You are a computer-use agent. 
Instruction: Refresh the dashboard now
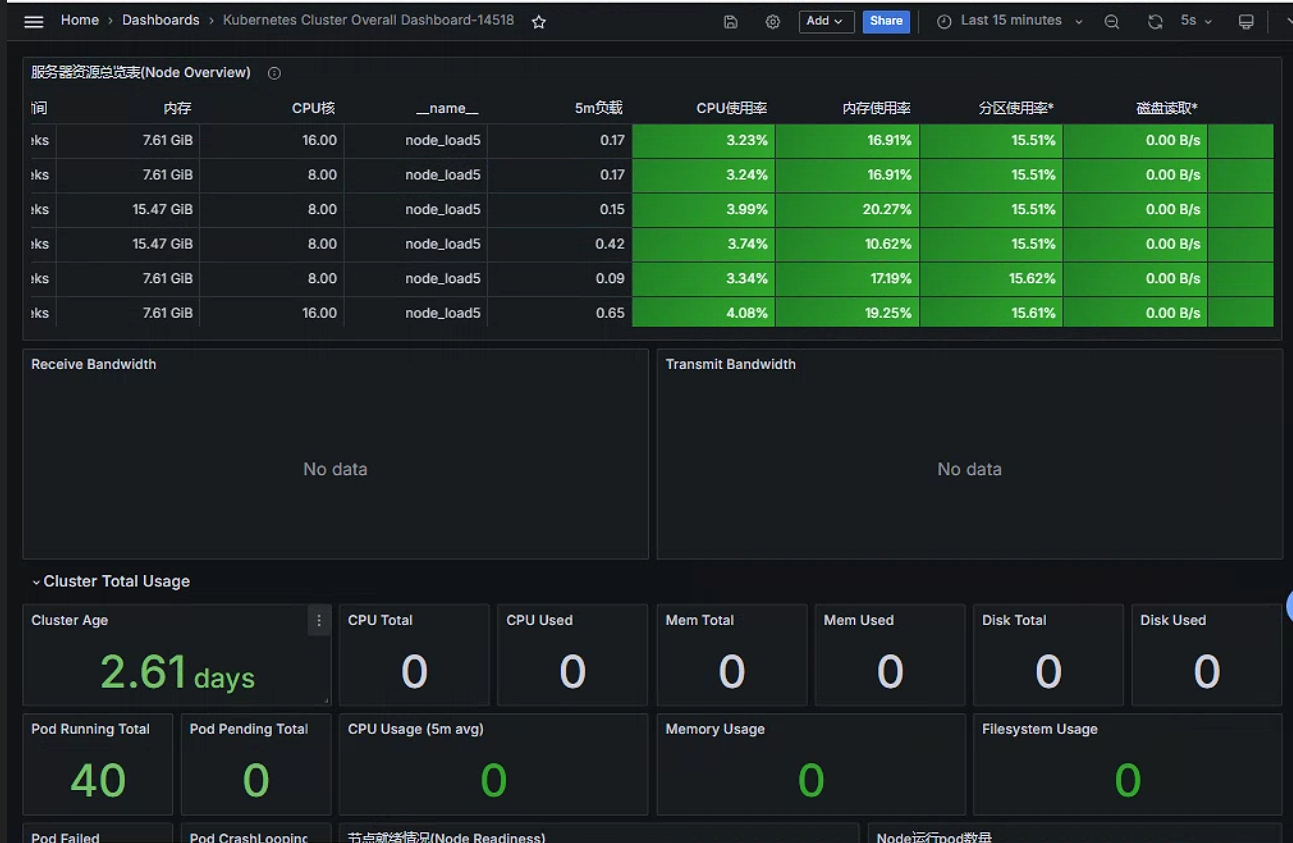[1155, 21]
